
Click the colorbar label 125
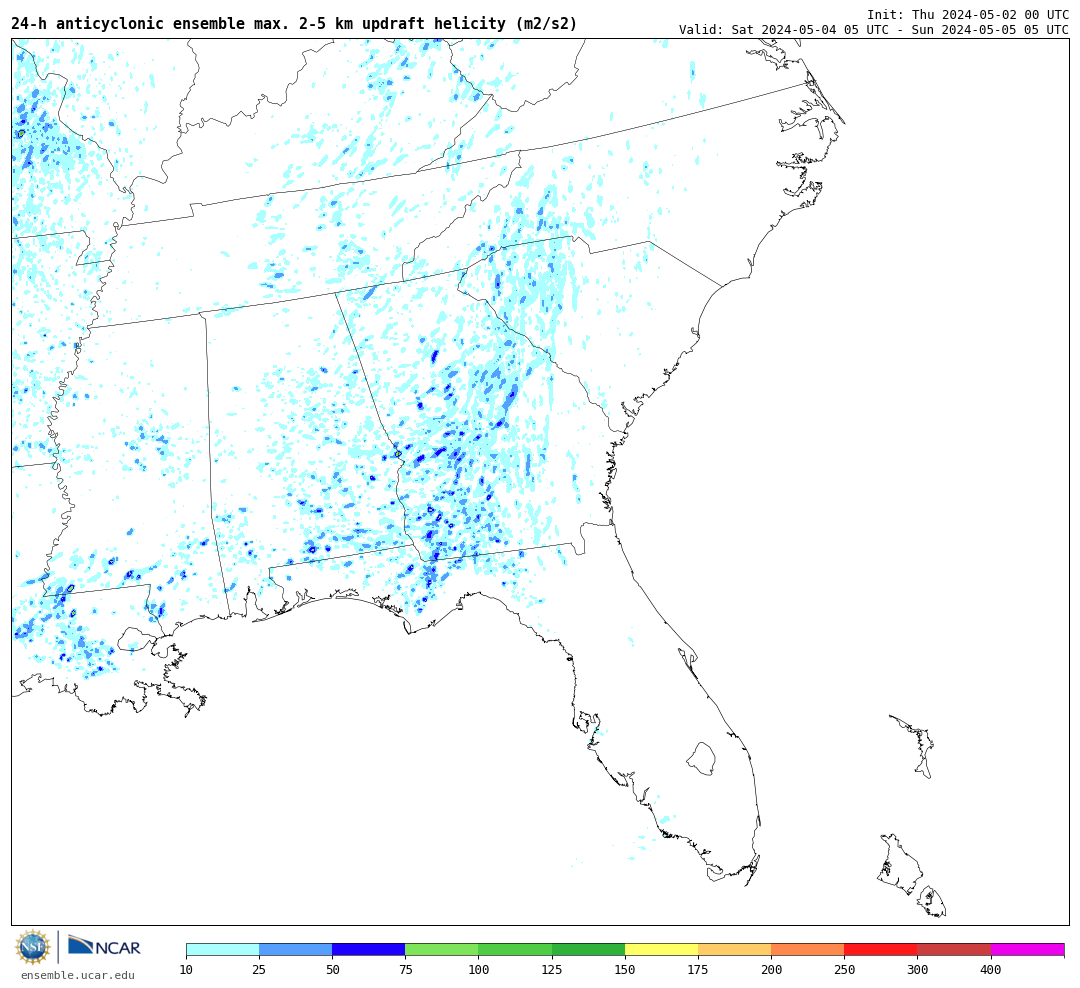[x=552, y=969]
